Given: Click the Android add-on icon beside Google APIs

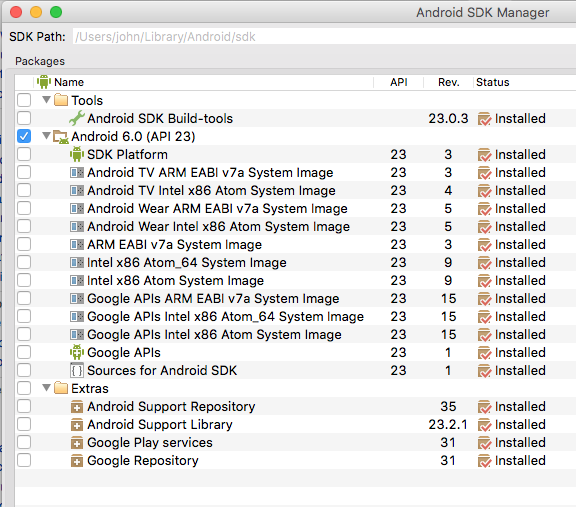Looking at the screenshot, I should [77, 352].
